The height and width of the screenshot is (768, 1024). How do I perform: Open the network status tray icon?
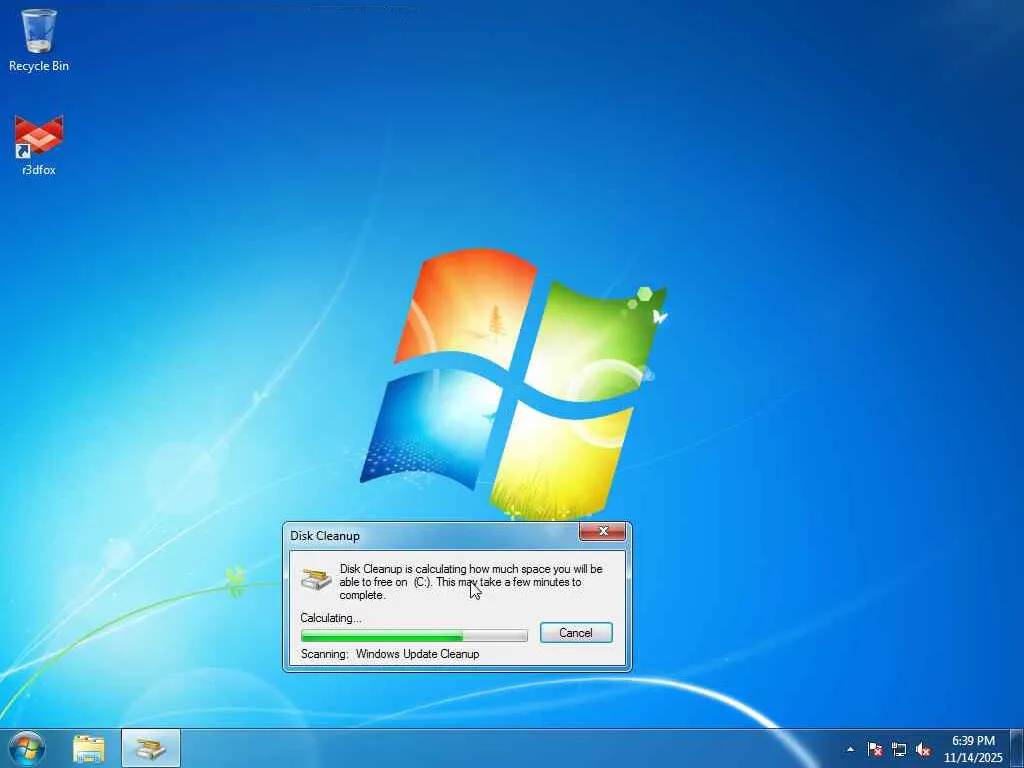point(899,749)
